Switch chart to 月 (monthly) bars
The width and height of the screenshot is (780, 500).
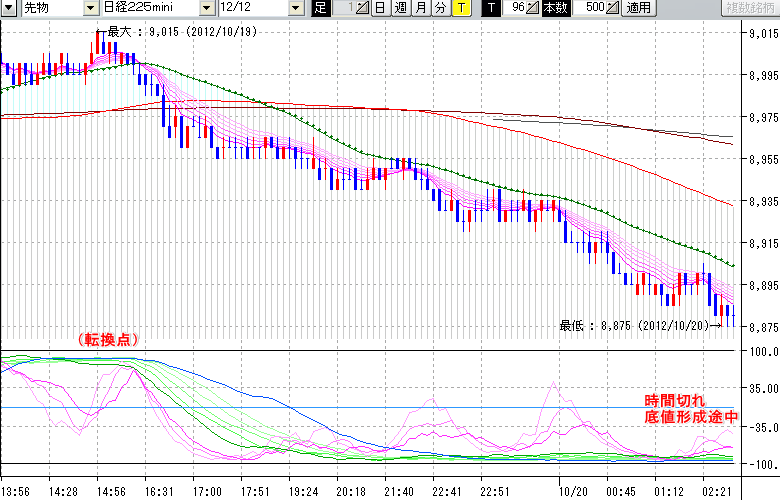click(420, 8)
